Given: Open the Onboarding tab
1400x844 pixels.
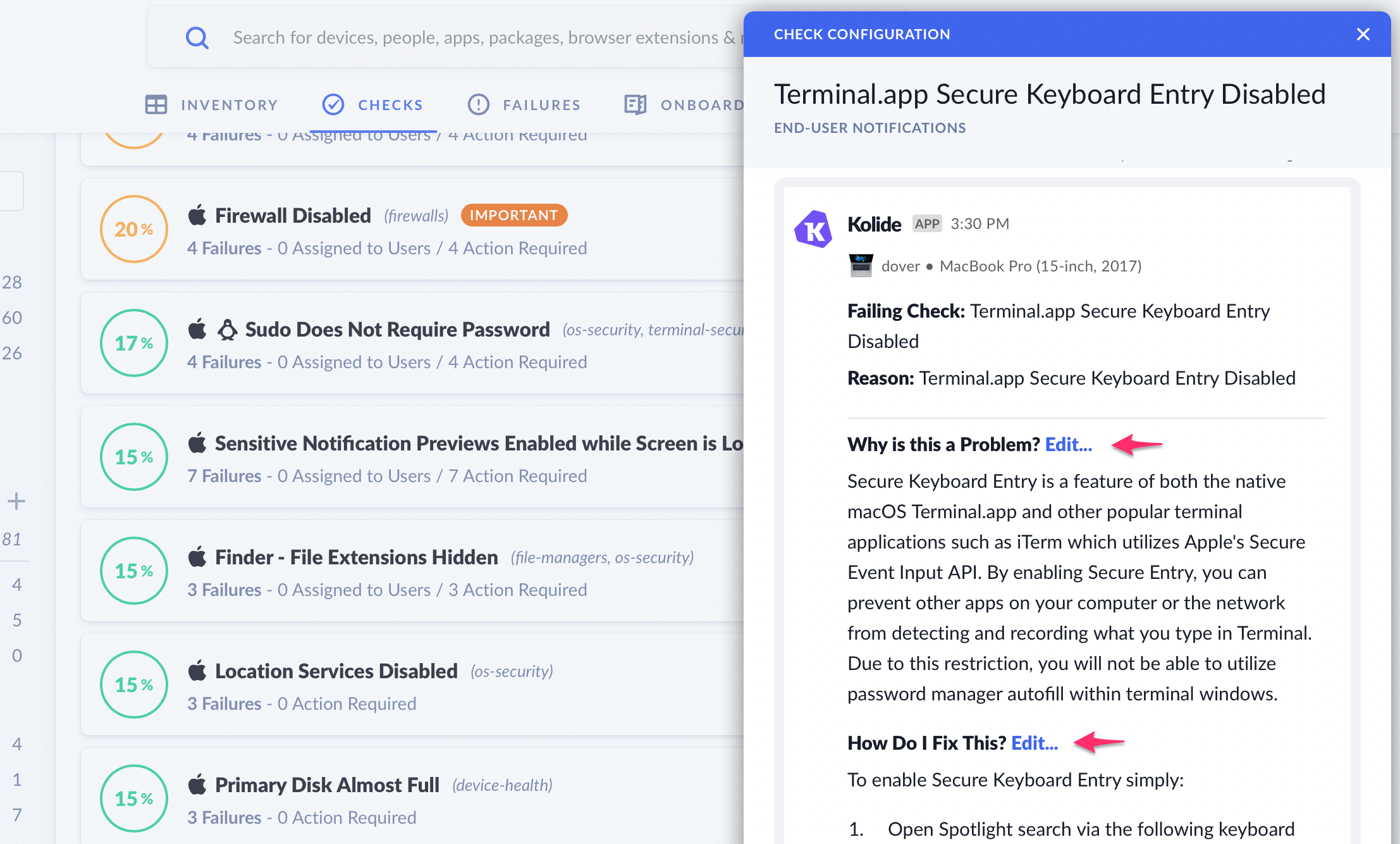Looking at the screenshot, I should (684, 104).
